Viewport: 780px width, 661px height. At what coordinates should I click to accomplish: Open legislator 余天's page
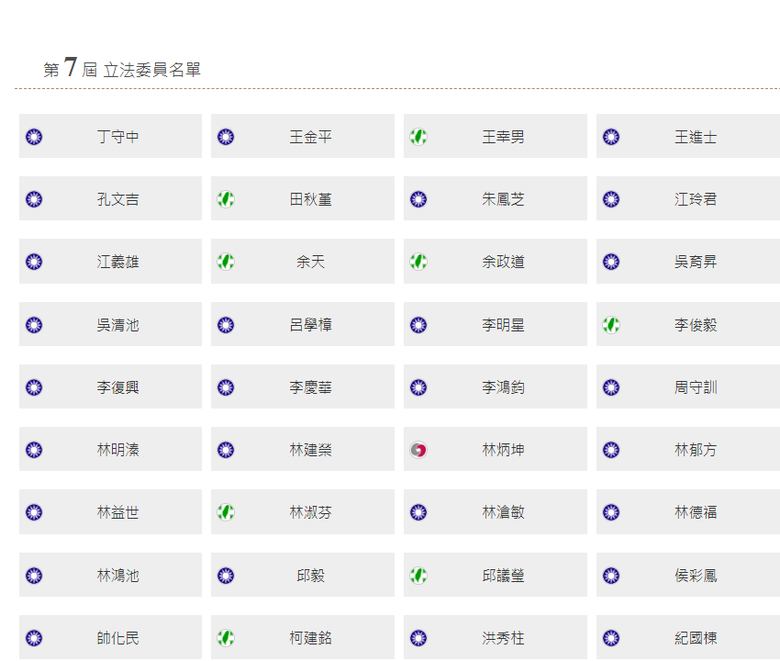pos(310,262)
